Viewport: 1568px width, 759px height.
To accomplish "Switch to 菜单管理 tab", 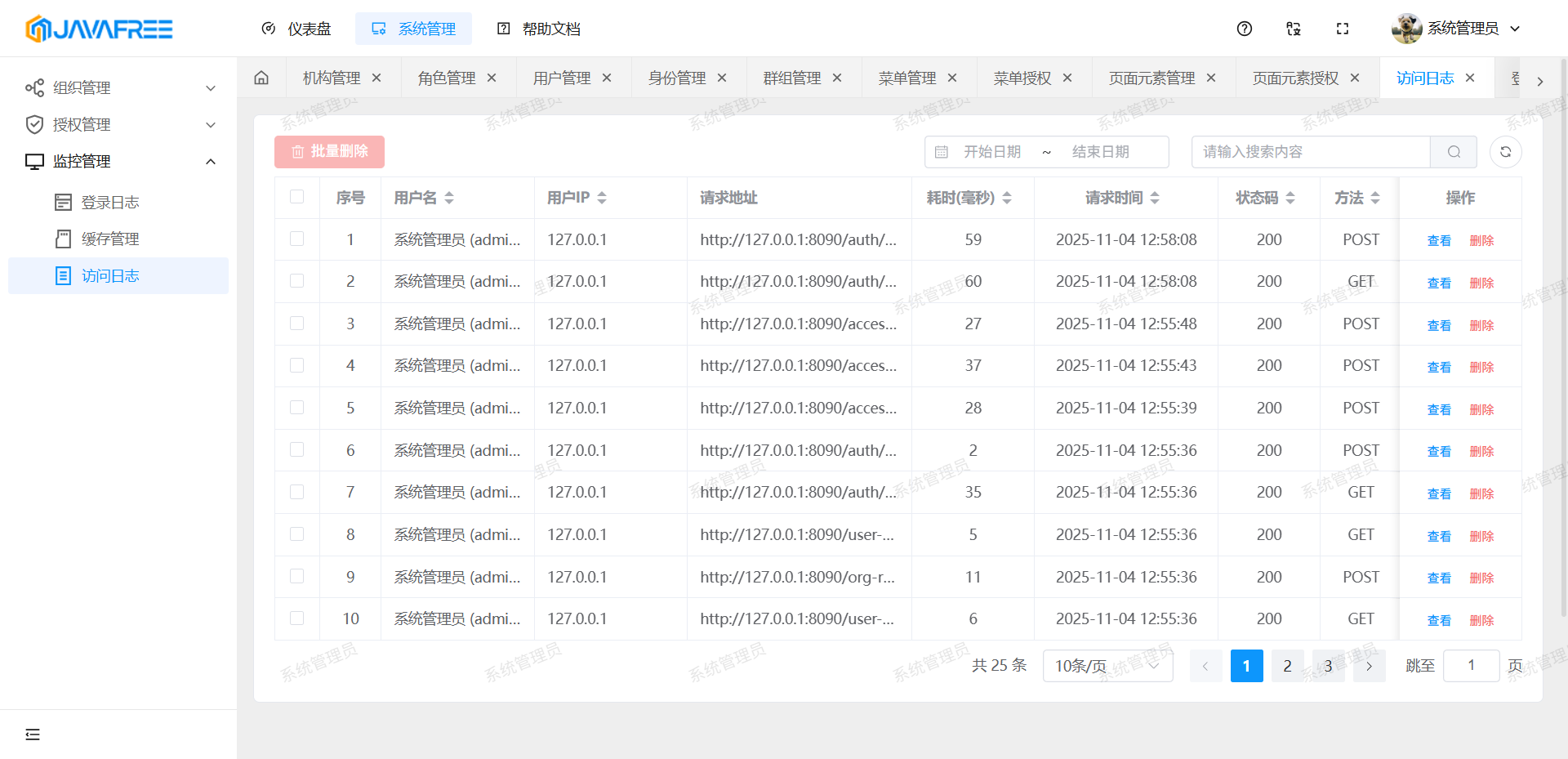I will point(906,78).
